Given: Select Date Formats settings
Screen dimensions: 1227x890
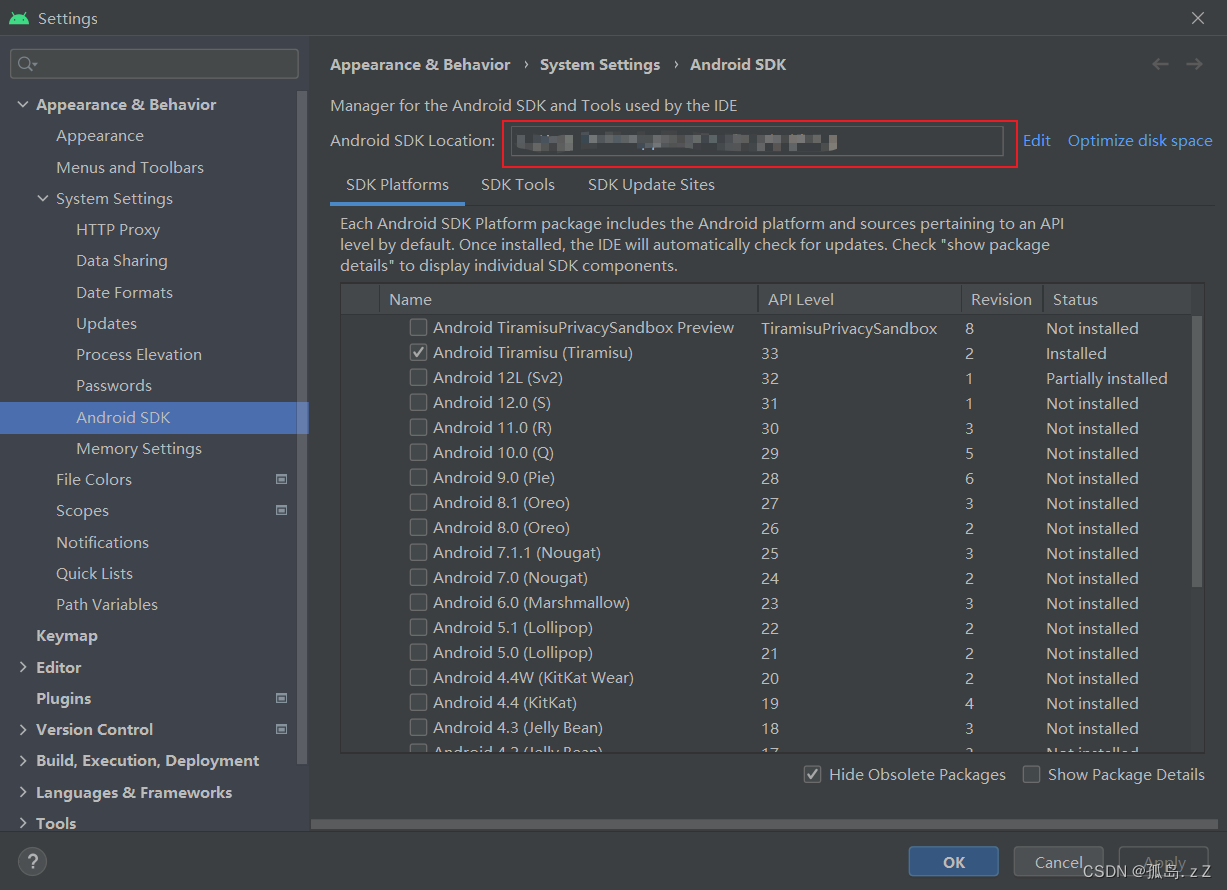Looking at the screenshot, I should coord(124,293).
